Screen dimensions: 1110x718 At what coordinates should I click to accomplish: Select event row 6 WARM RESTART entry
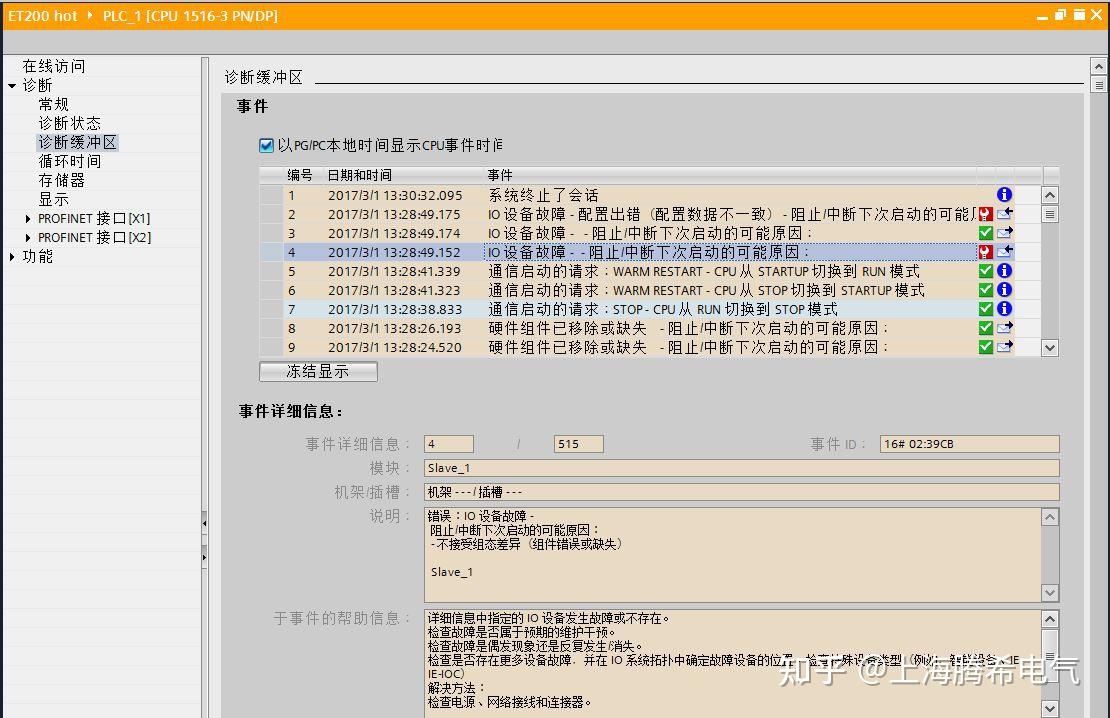pyautogui.click(x=636, y=290)
